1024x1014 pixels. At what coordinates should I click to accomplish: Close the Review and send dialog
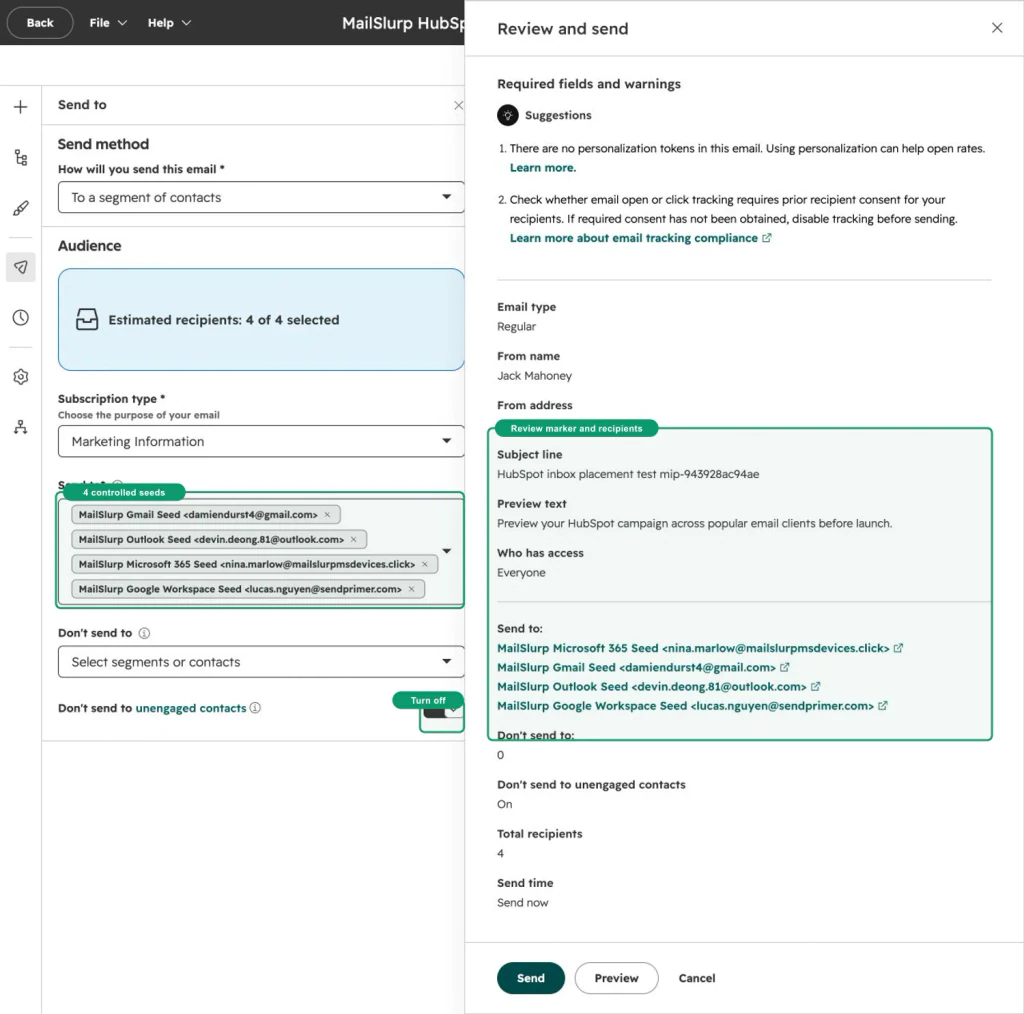point(997,28)
